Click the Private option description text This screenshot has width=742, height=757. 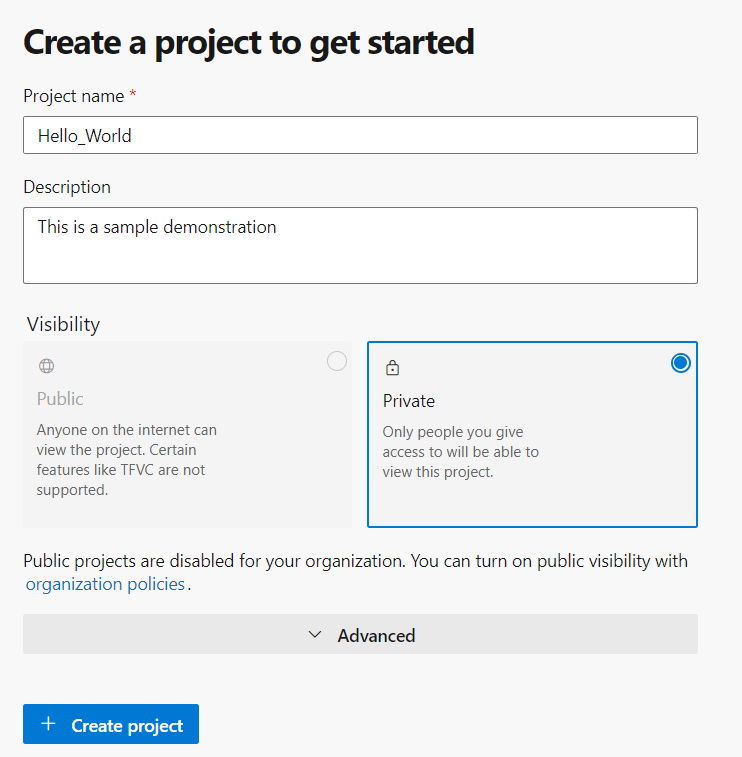pyautogui.click(x=460, y=451)
